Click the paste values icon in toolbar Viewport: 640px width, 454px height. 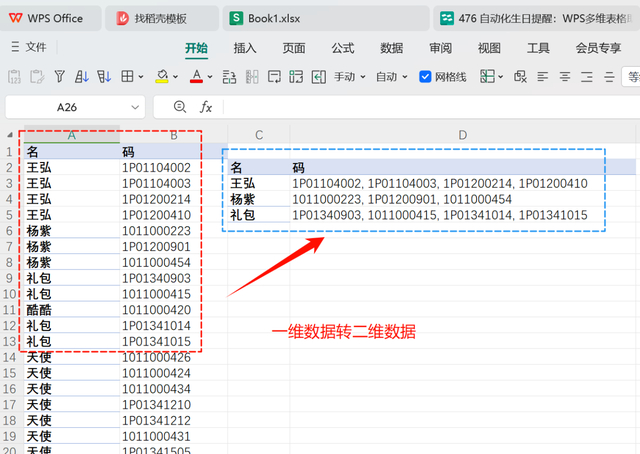click(x=14, y=76)
